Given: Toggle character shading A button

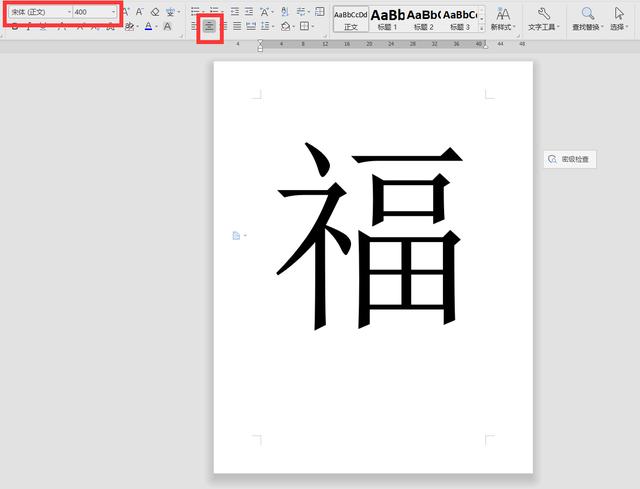Looking at the screenshot, I should [x=167, y=26].
